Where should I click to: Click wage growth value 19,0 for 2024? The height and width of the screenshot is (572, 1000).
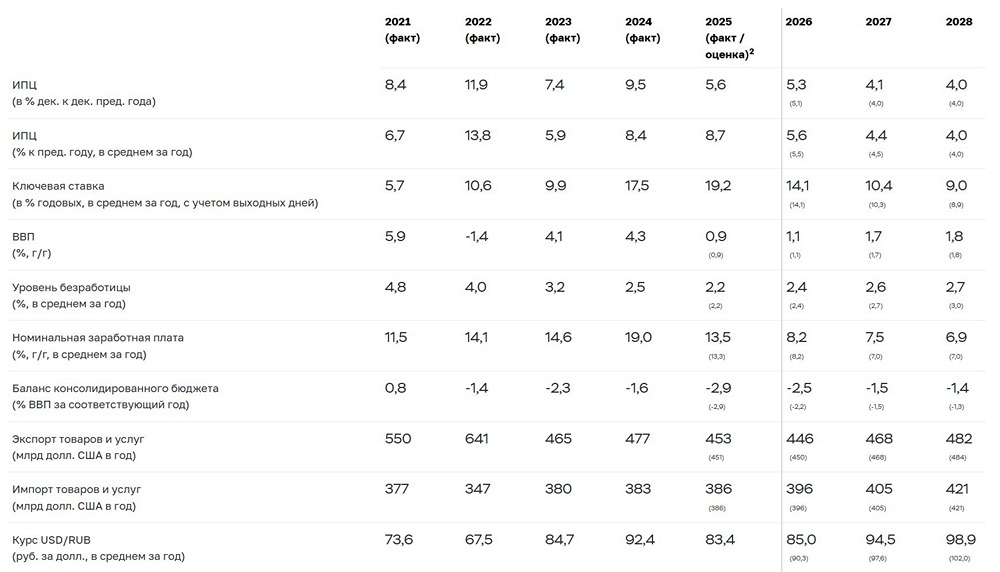click(639, 338)
